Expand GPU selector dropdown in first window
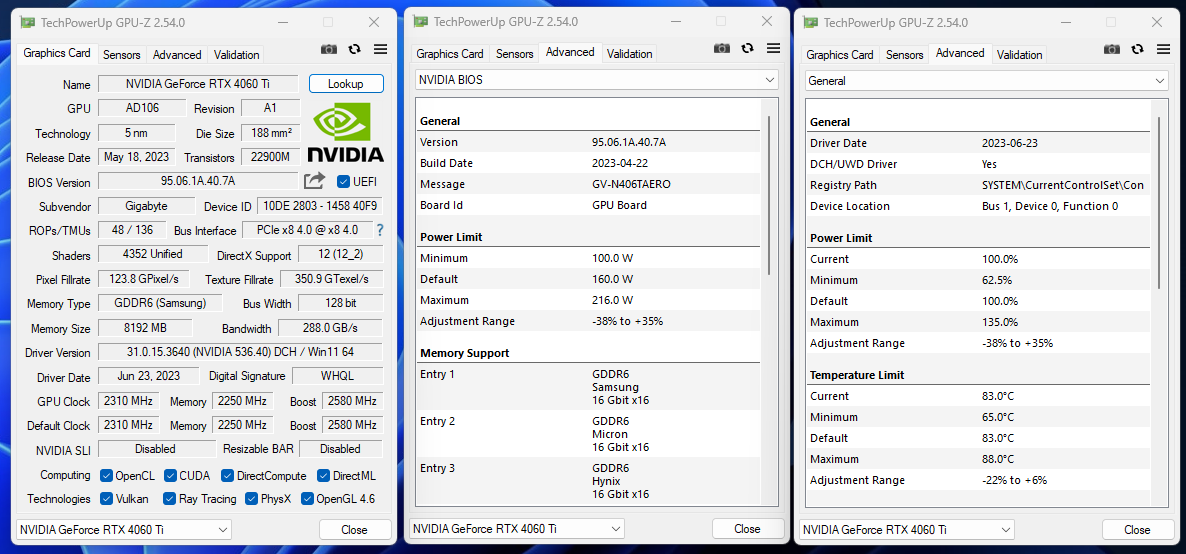1186x554 pixels. 123,530
